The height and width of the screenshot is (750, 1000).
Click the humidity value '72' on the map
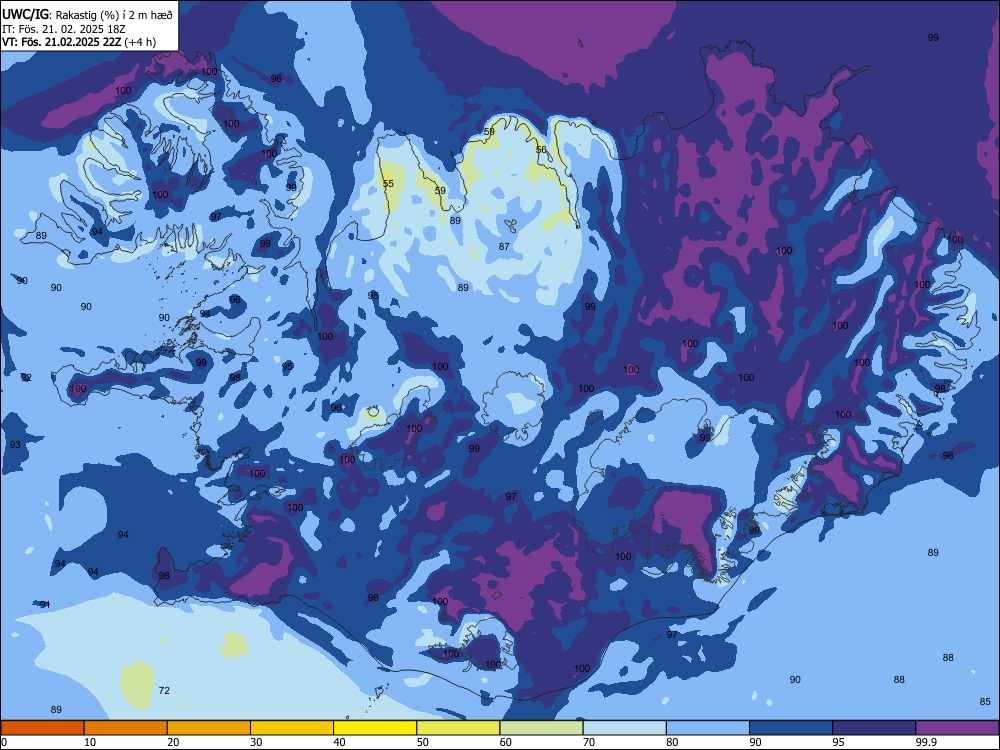pyautogui.click(x=164, y=690)
